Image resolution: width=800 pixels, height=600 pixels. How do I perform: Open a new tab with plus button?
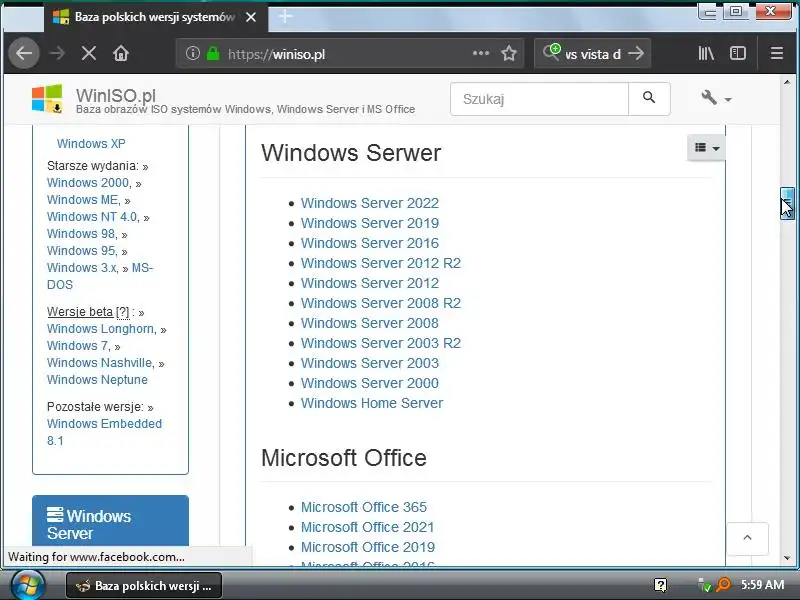285,17
